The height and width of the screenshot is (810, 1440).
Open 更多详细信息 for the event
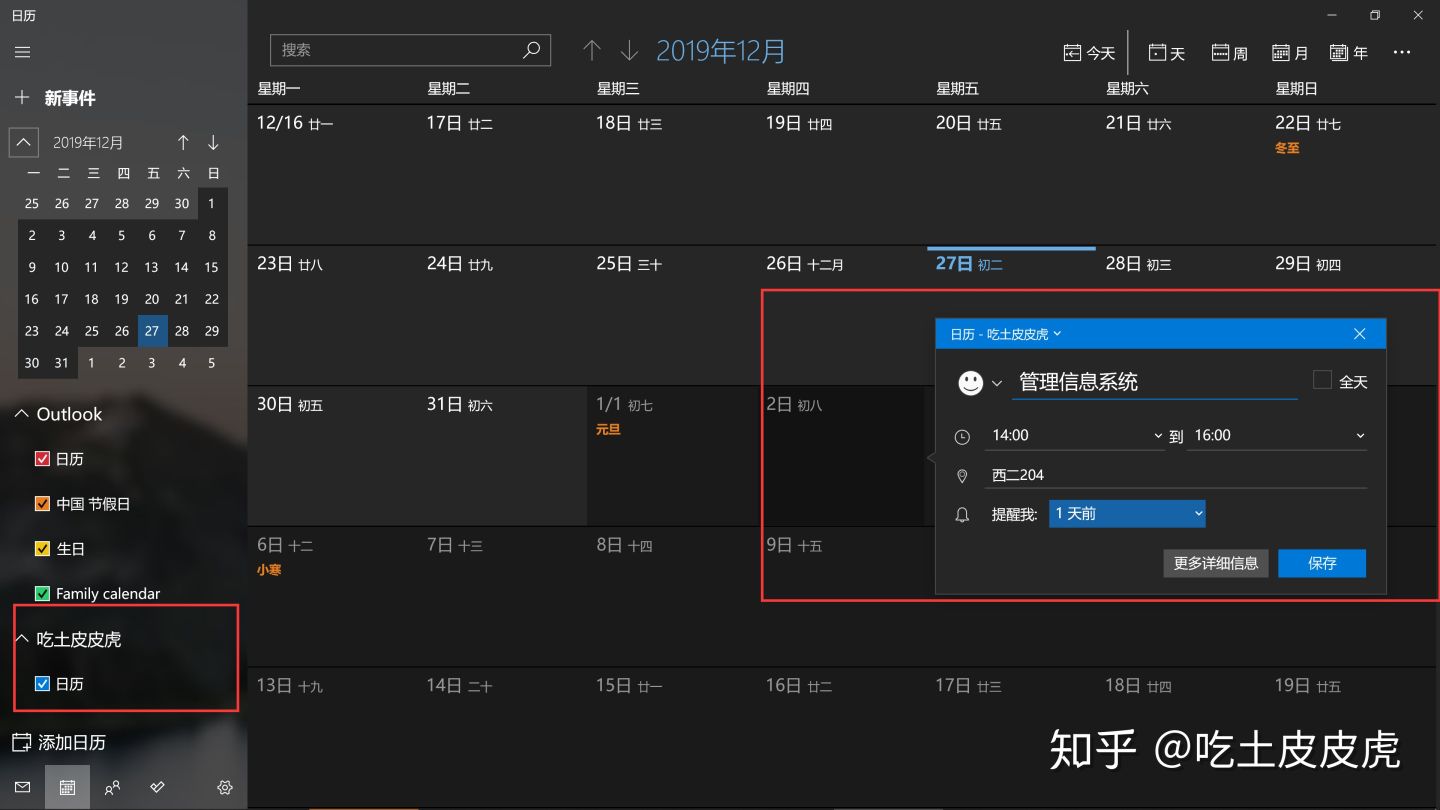pos(1215,563)
